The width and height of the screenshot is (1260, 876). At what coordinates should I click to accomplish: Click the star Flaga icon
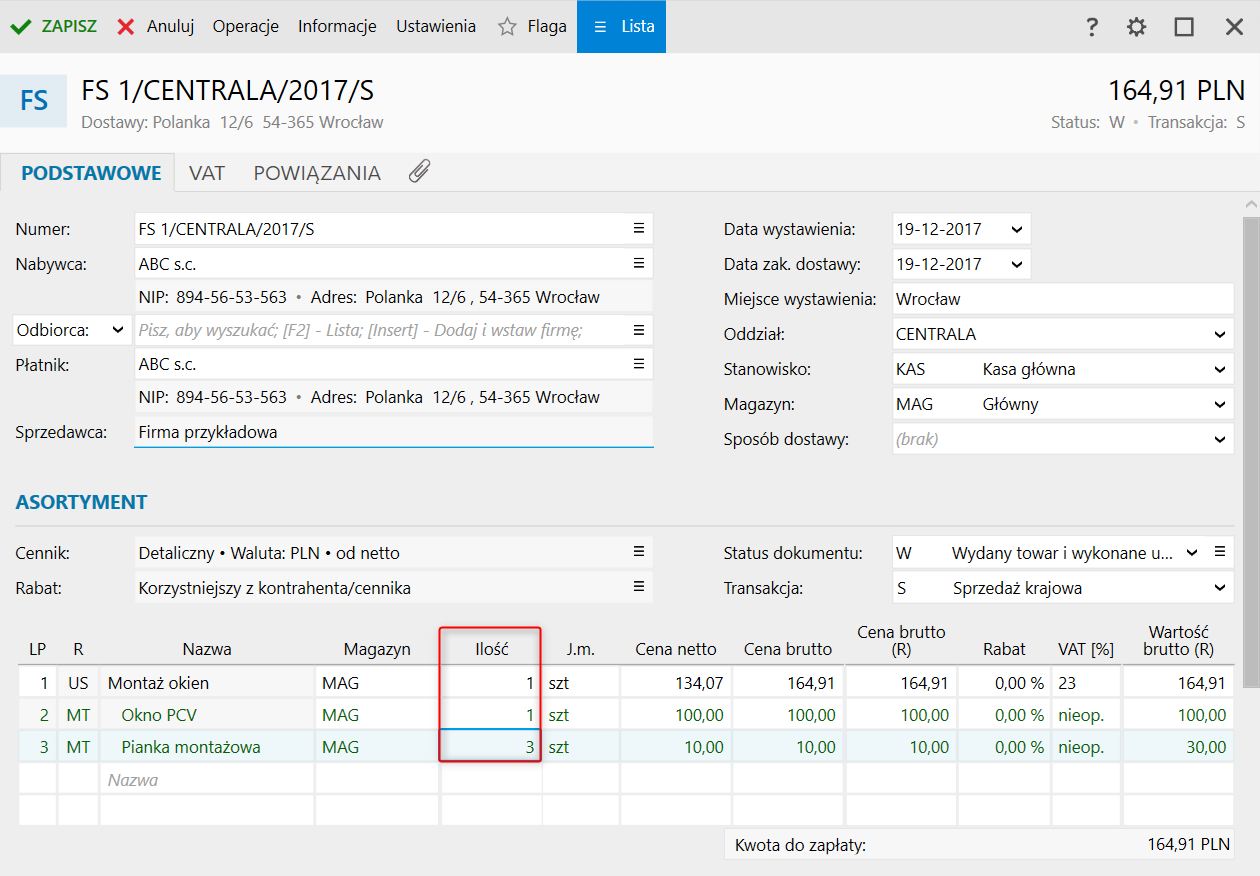click(508, 27)
